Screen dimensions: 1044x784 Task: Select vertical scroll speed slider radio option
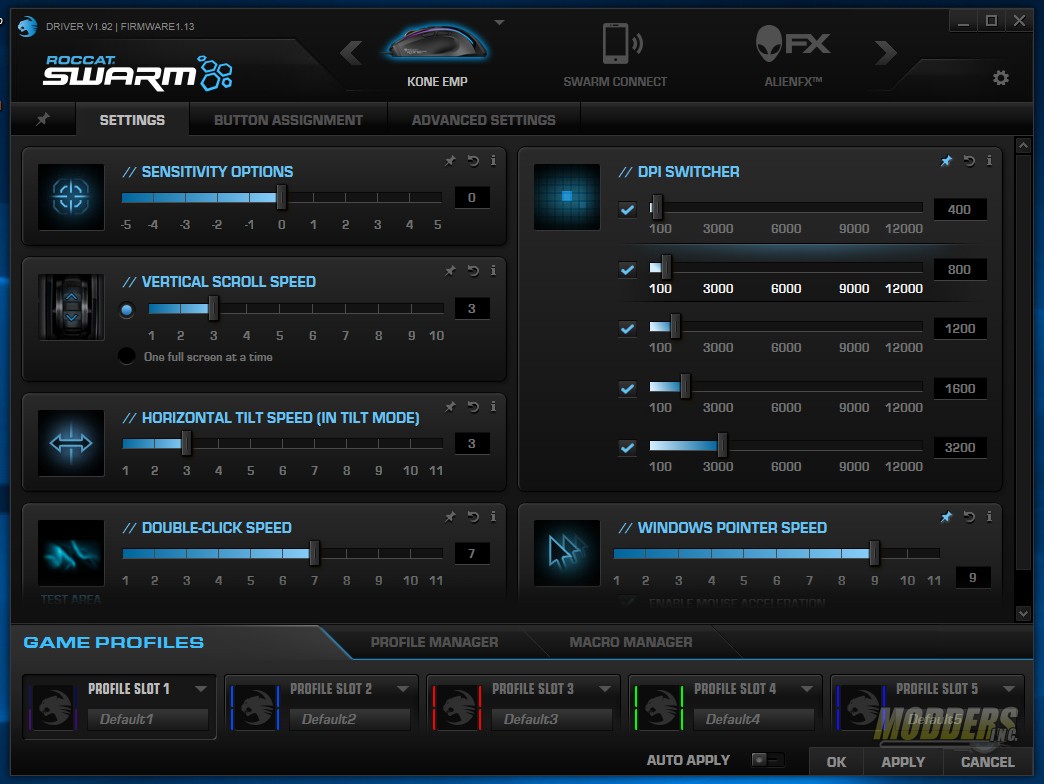tap(127, 309)
